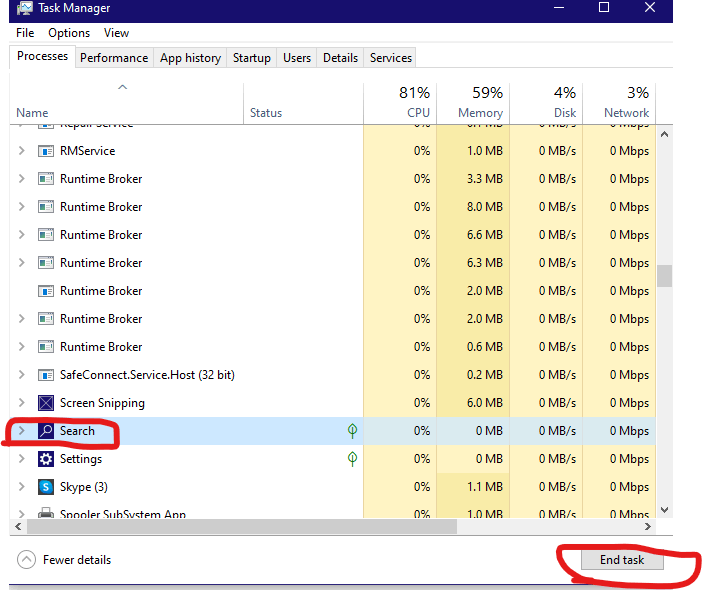Switch to the Services tab
The image size is (703, 590).
click(x=391, y=58)
